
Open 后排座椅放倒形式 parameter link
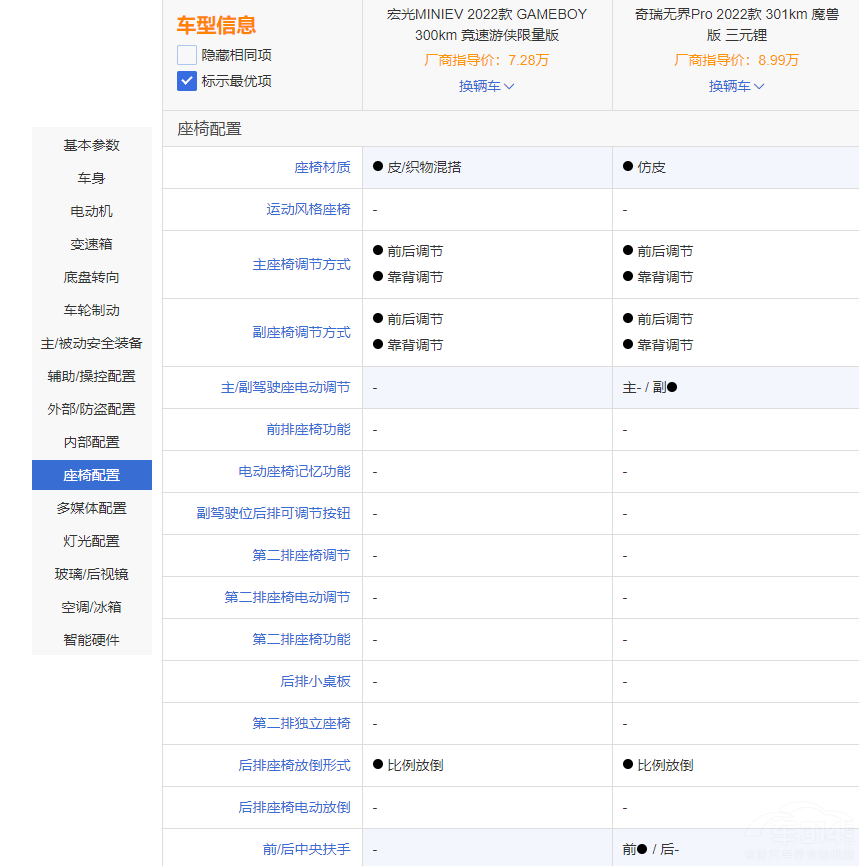(x=294, y=765)
